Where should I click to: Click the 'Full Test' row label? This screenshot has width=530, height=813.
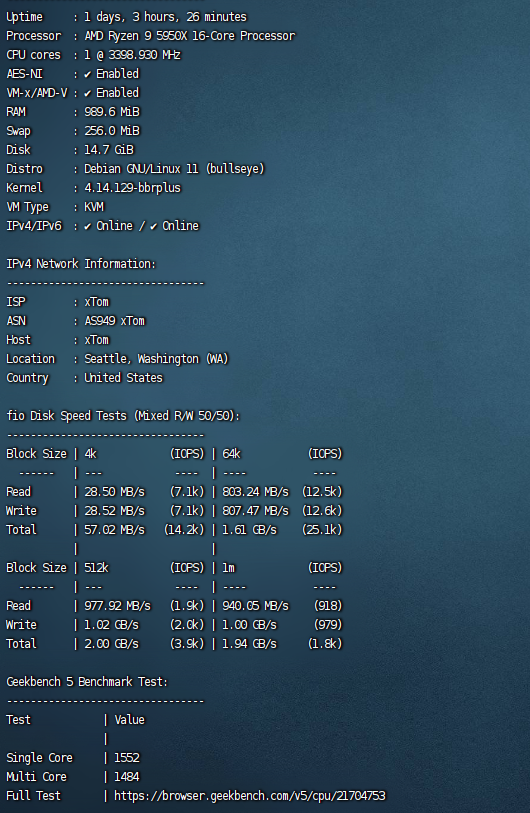(x=33, y=796)
